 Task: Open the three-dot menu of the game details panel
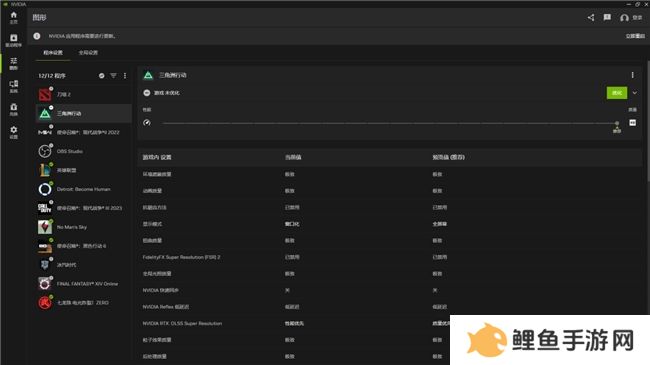pyautogui.click(x=632, y=75)
